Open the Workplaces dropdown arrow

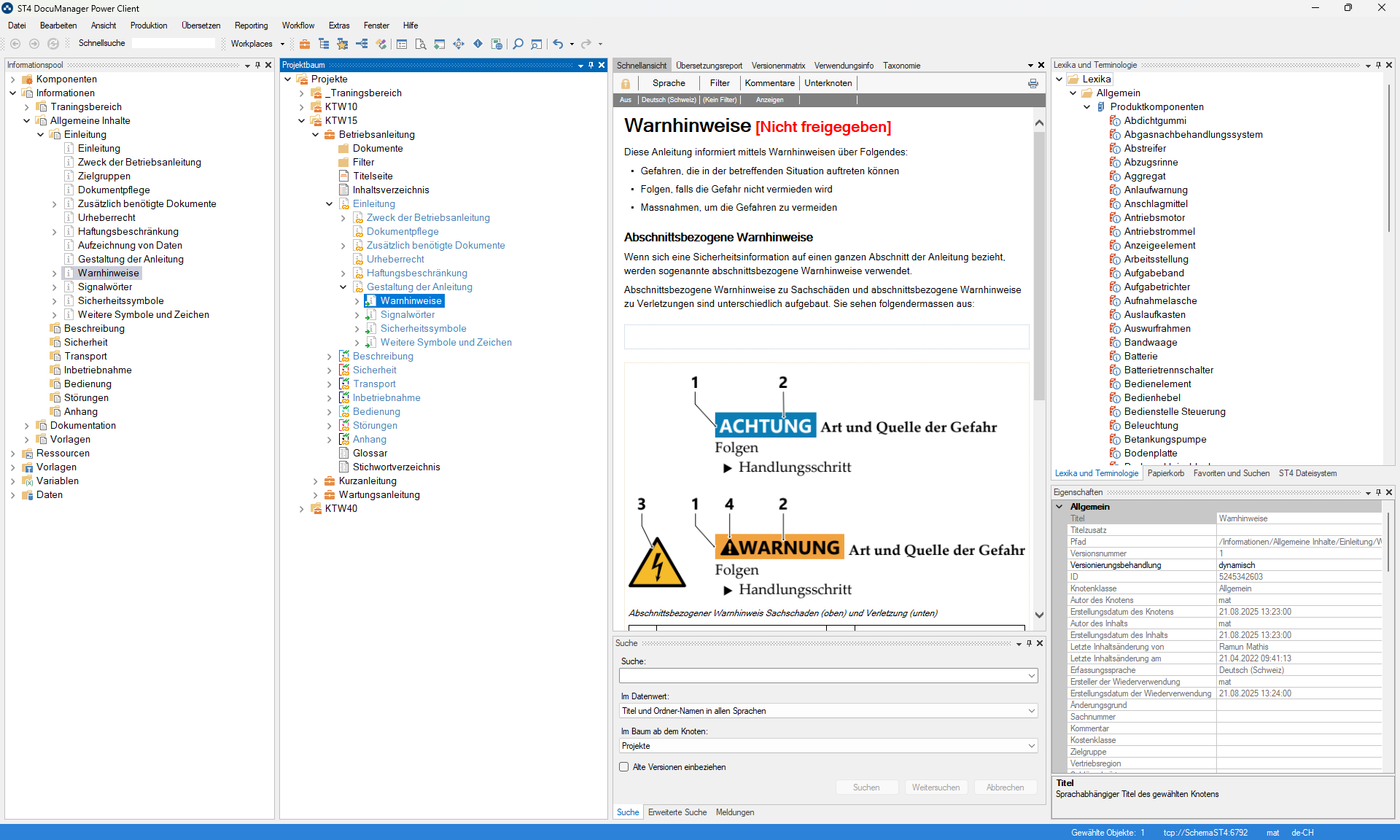[x=283, y=44]
